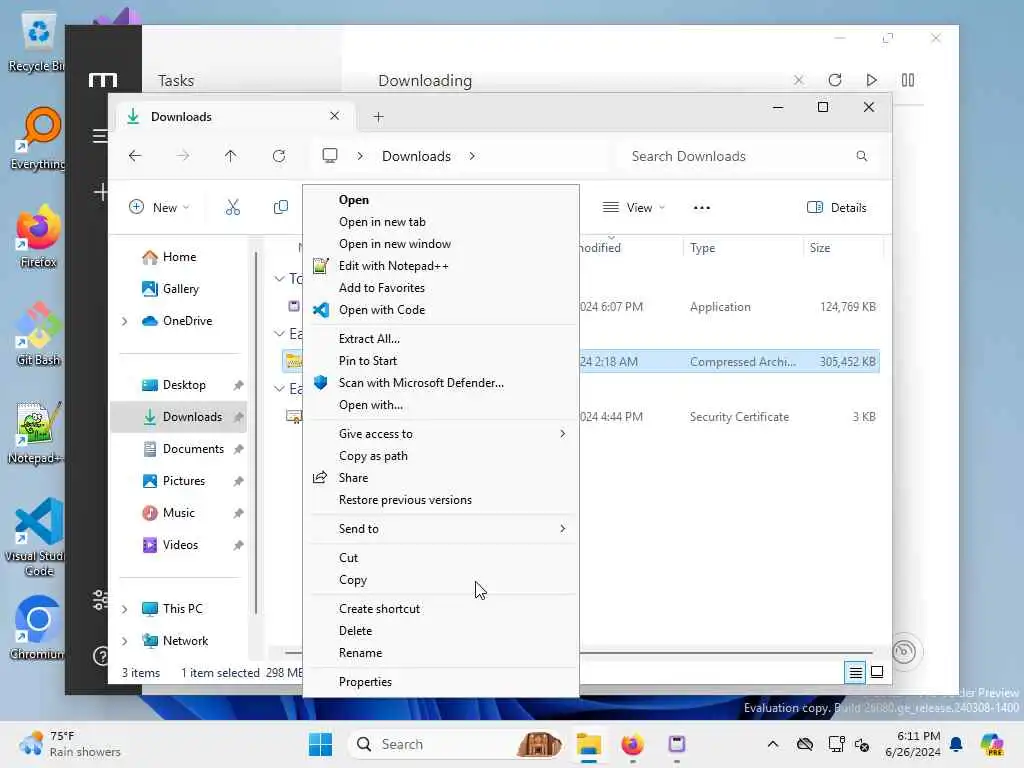Click the File Explorer taskbar icon

pyautogui.click(x=588, y=744)
